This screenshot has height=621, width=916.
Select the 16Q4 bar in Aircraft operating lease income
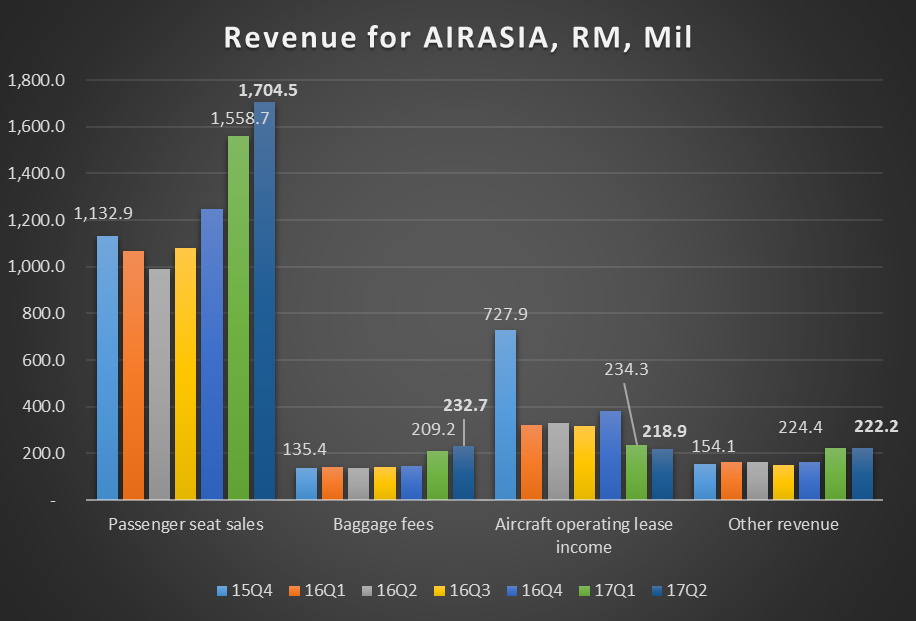(x=610, y=455)
